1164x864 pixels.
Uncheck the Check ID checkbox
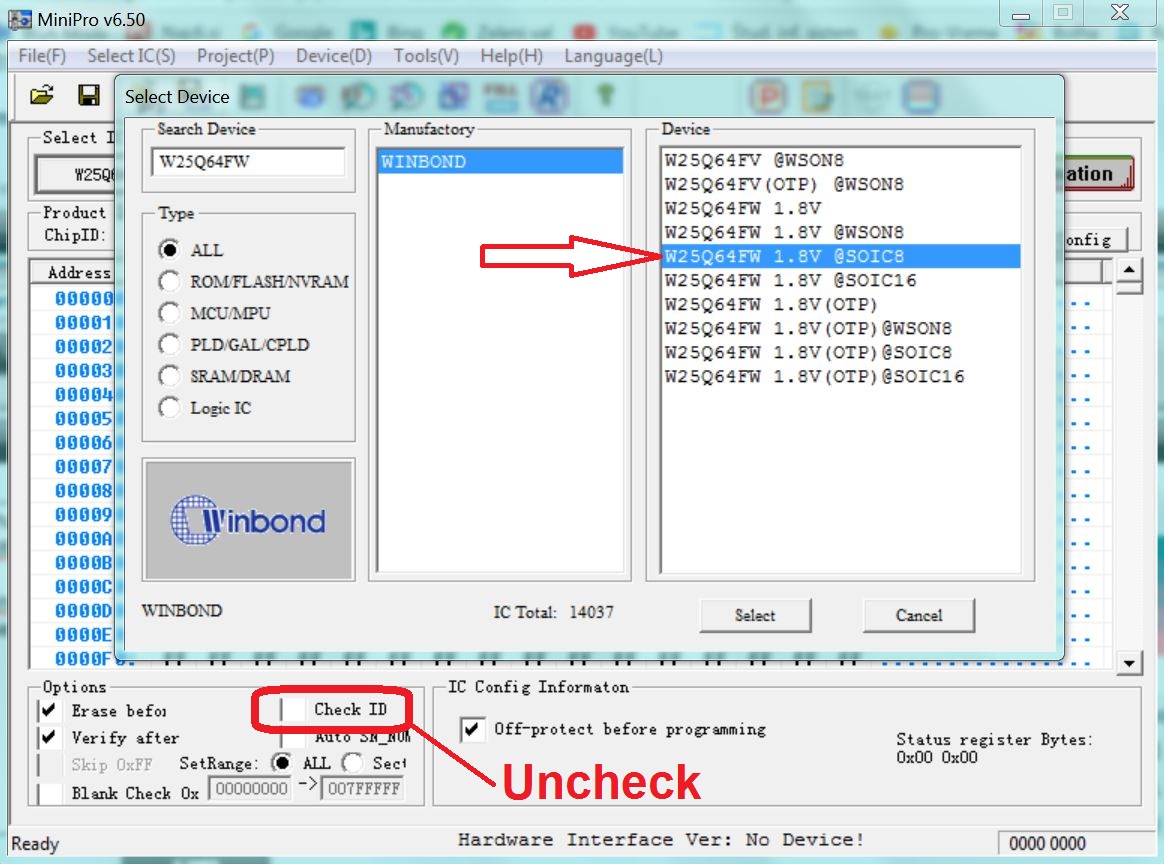(292, 710)
